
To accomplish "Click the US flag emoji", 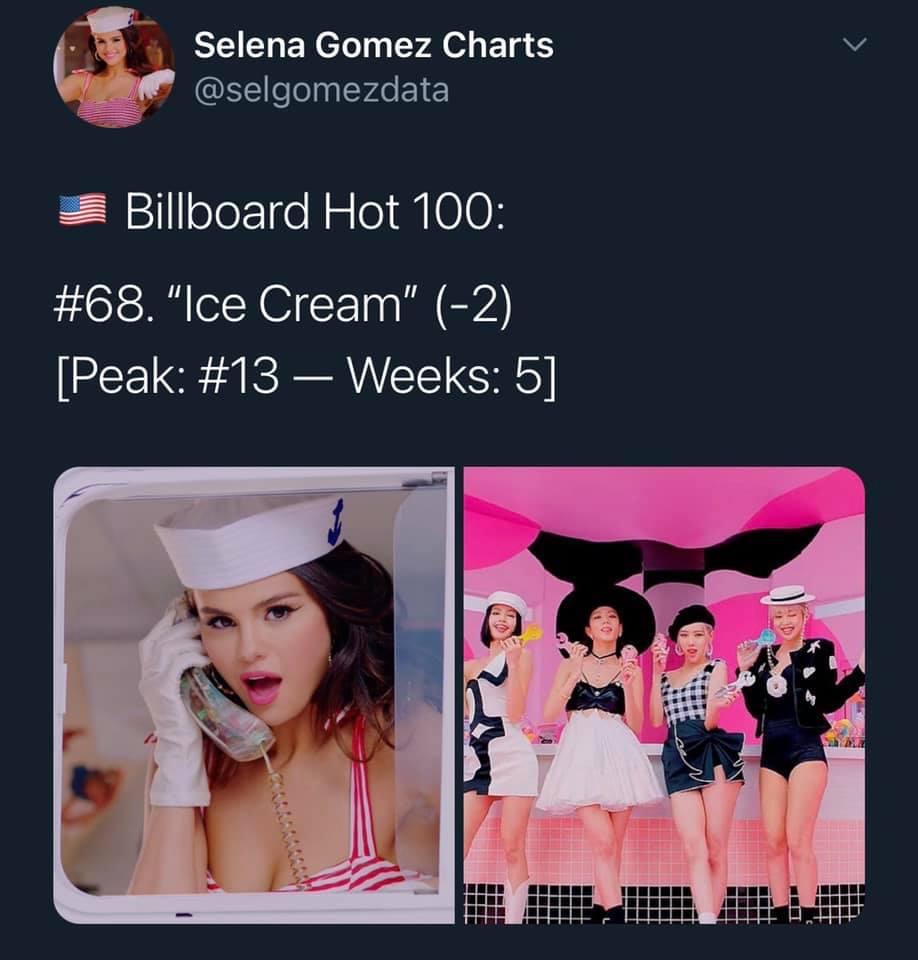I will (x=83, y=210).
